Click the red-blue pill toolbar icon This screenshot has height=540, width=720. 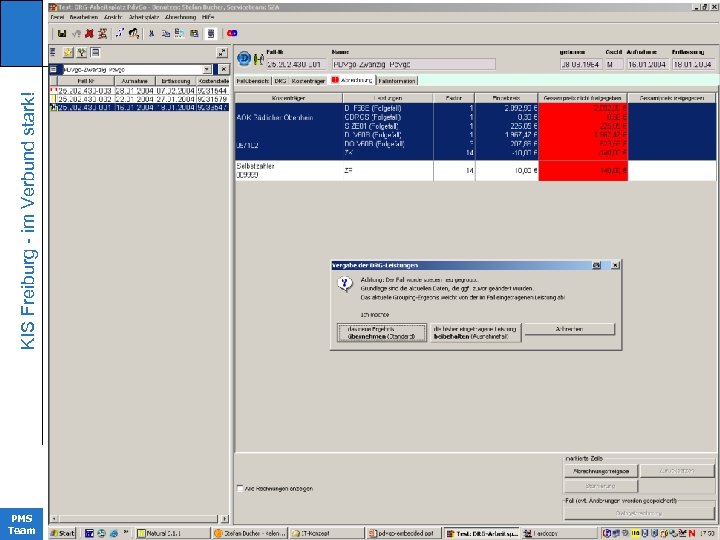232,33
